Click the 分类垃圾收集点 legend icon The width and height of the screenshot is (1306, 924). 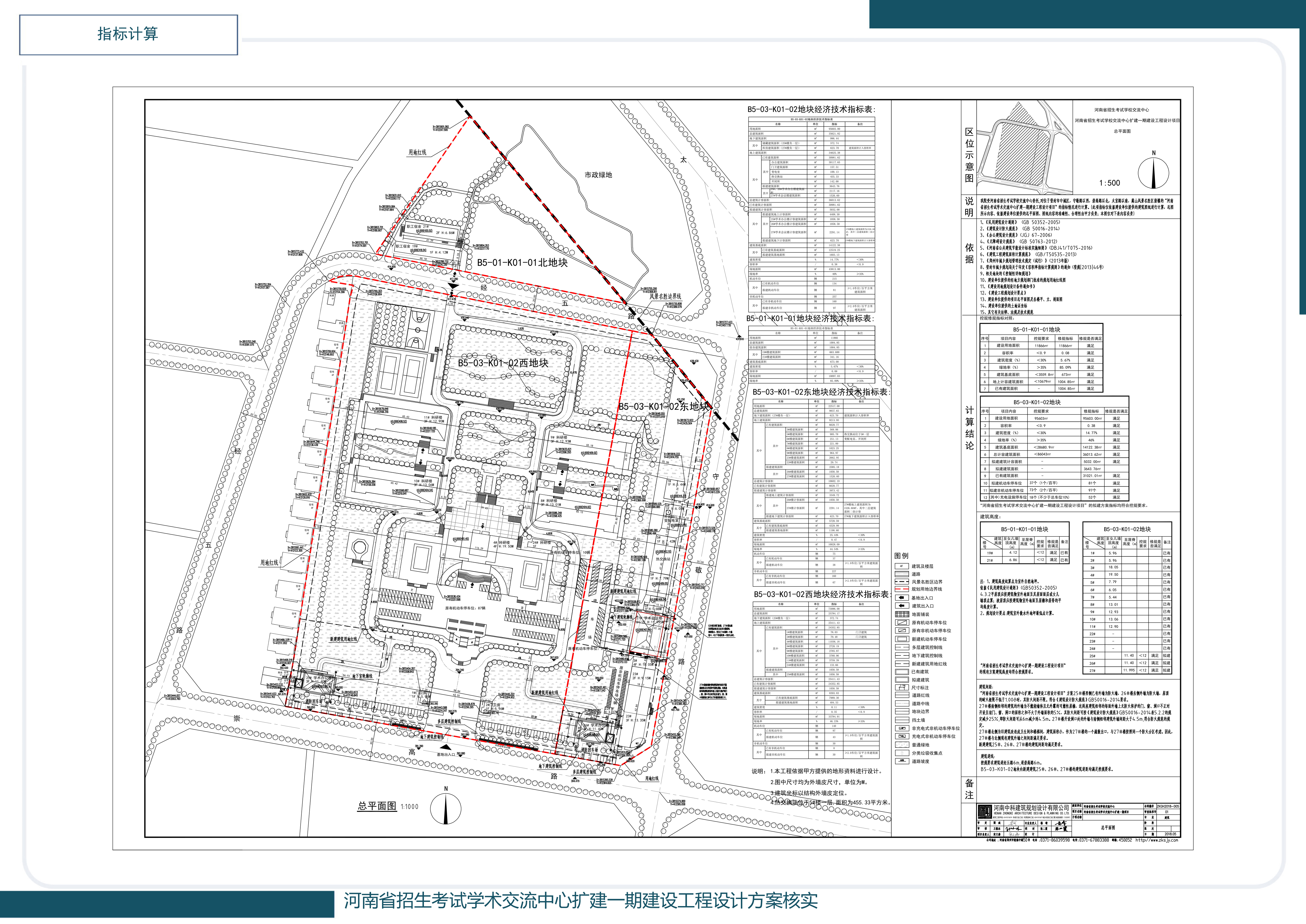[902, 753]
